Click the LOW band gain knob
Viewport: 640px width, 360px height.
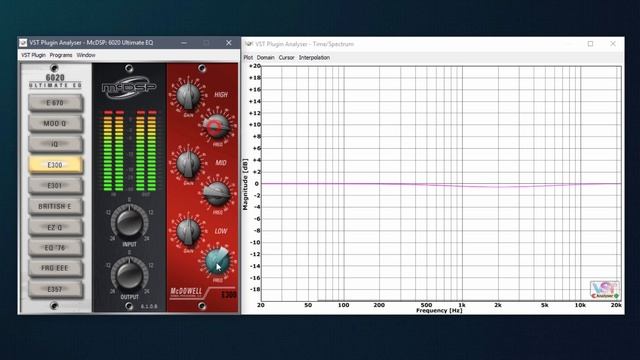pos(188,231)
